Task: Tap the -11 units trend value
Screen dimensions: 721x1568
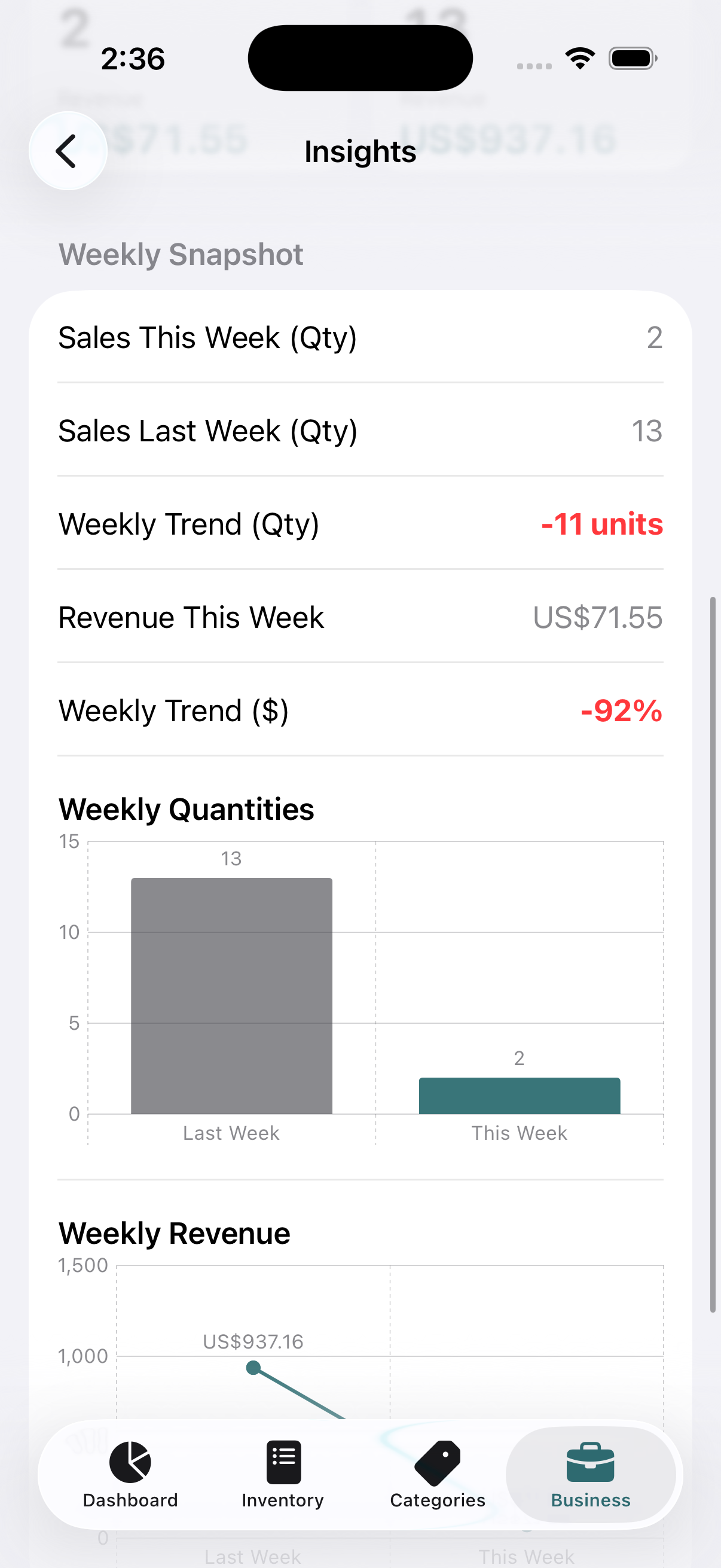Action: [x=601, y=524]
